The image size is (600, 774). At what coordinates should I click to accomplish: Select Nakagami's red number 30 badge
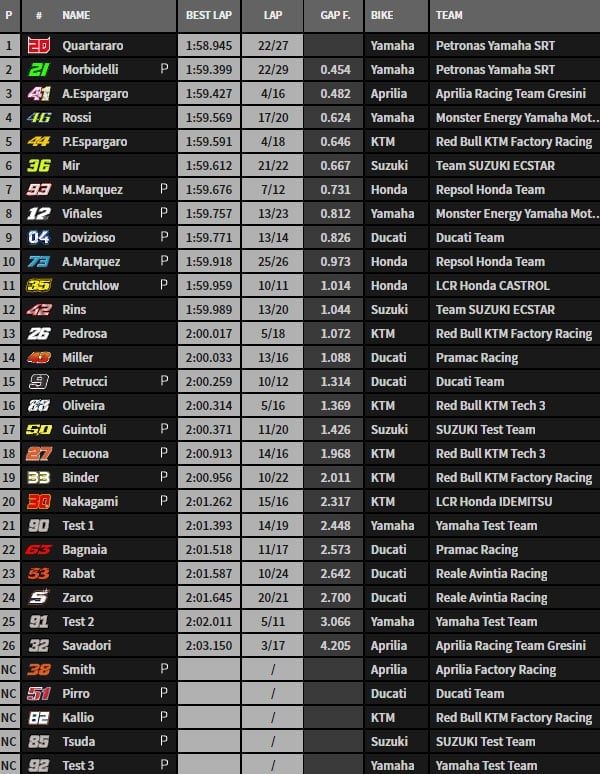pyautogui.click(x=38, y=502)
